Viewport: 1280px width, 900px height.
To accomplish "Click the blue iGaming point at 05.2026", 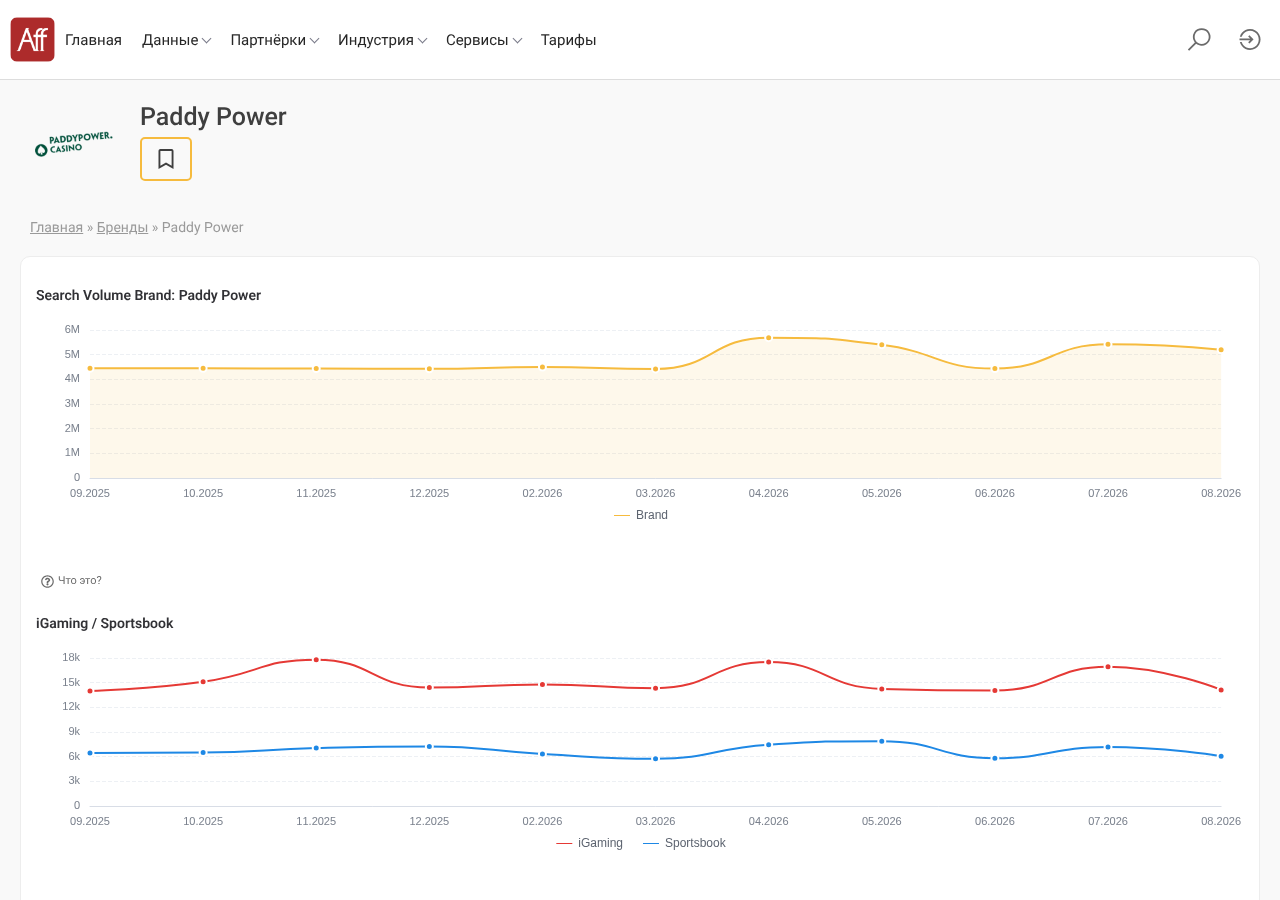I will 882,741.
